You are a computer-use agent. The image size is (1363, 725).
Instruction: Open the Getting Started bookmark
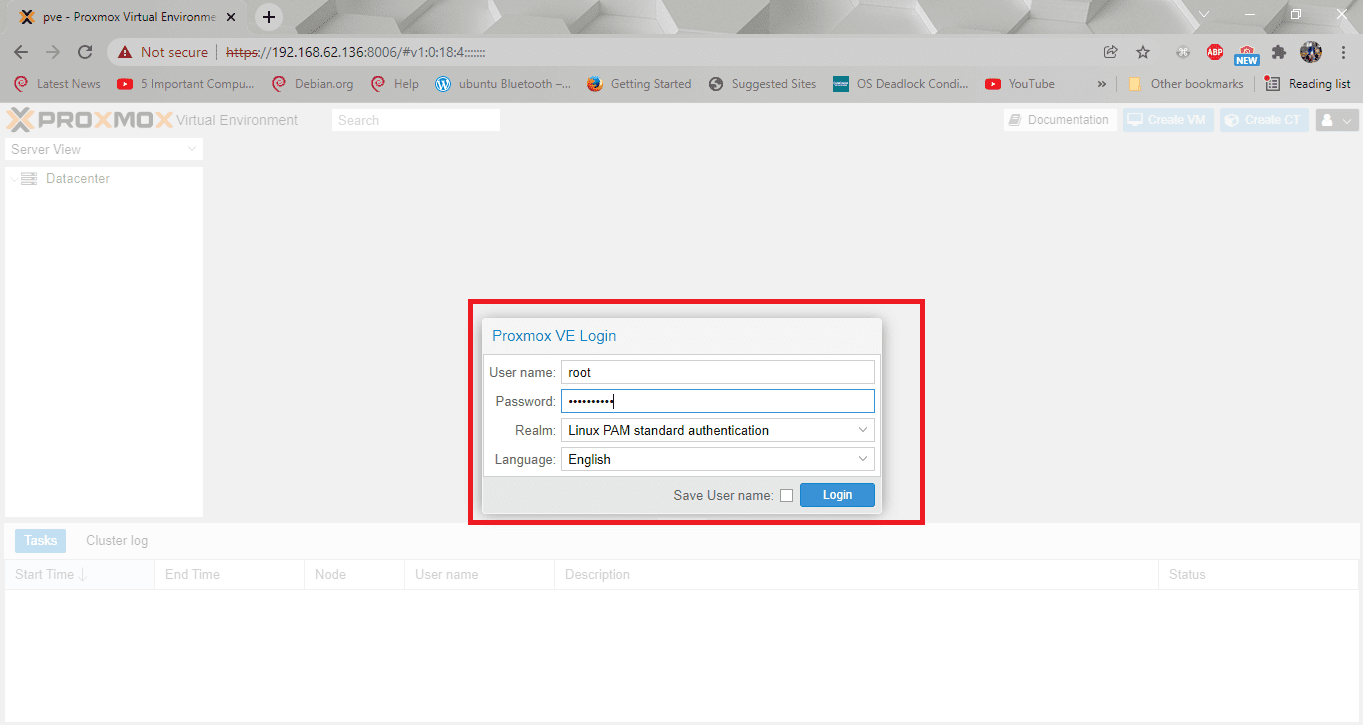[x=639, y=84]
